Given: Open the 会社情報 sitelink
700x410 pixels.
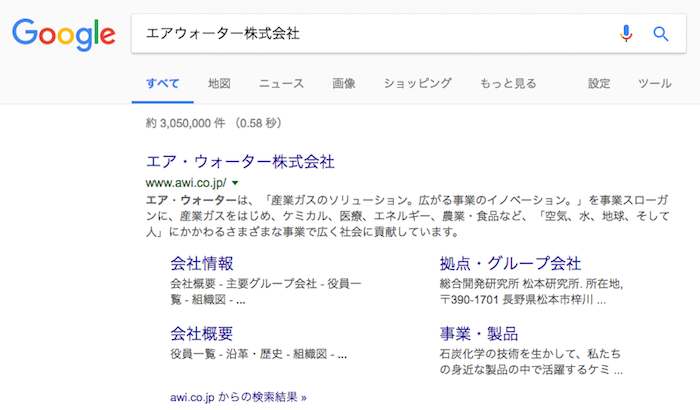Looking at the screenshot, I should point(202,264).
